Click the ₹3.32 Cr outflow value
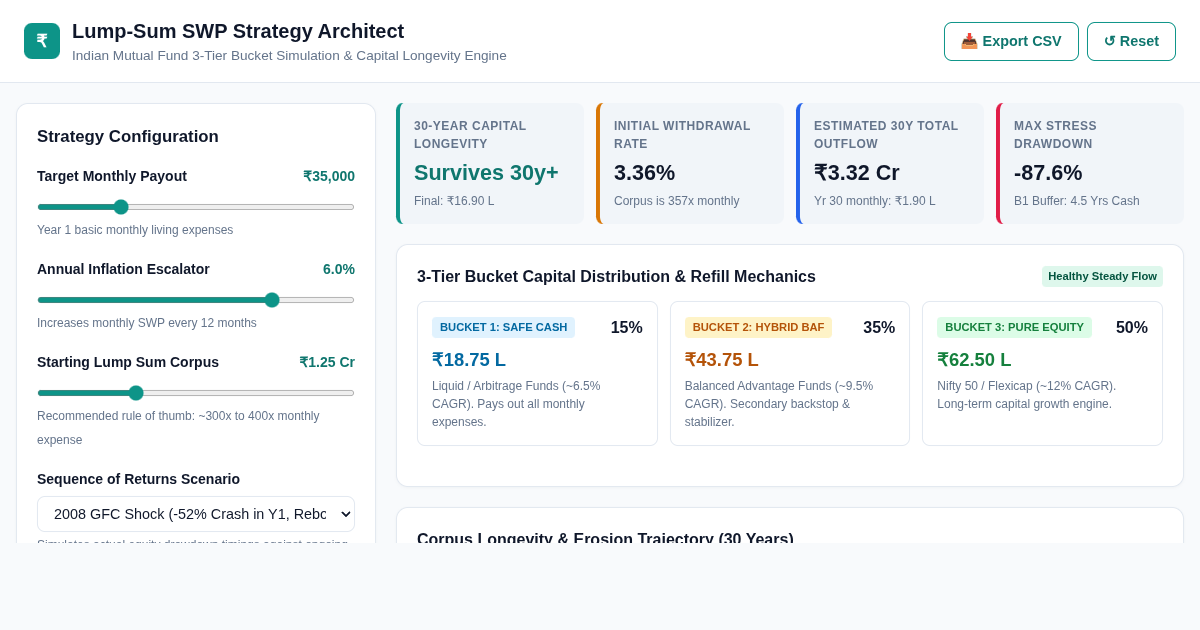Screen dimensions: 1200x630 857,173
